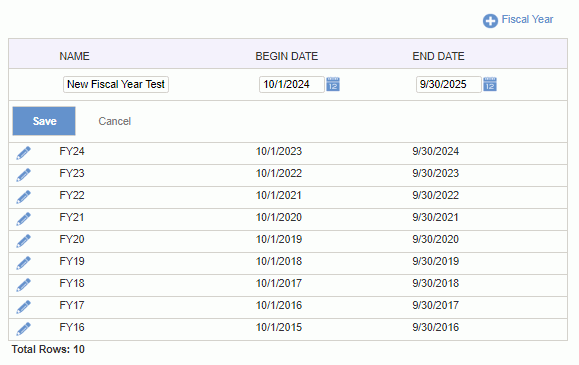Image resolution: width=579 pixels, height=365 pixels.
Task: Click the add Fiscal Year plus icon
Action: click(490, 21)
